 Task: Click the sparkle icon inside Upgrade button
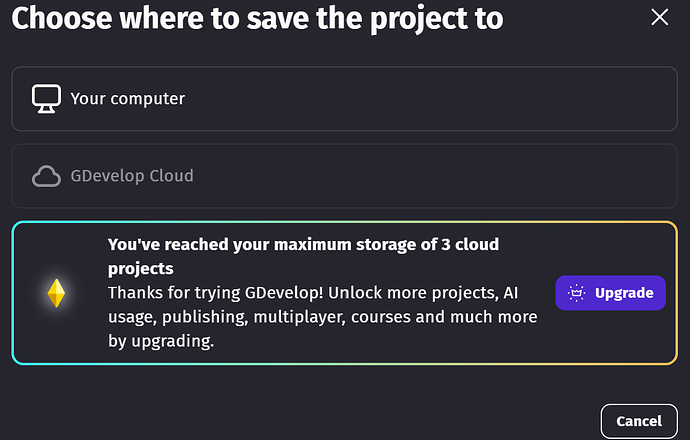click(x=576, y=293)
